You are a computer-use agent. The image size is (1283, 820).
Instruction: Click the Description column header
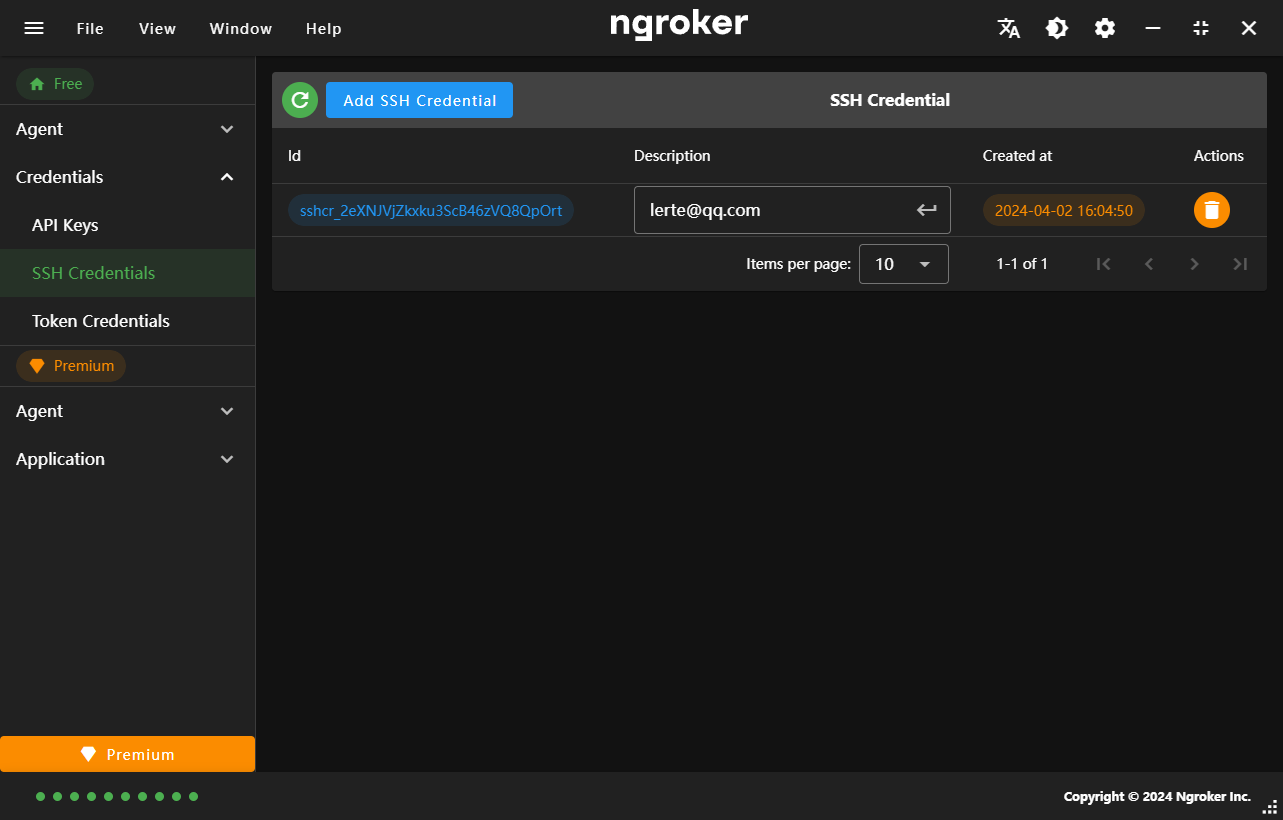(672, 156)
